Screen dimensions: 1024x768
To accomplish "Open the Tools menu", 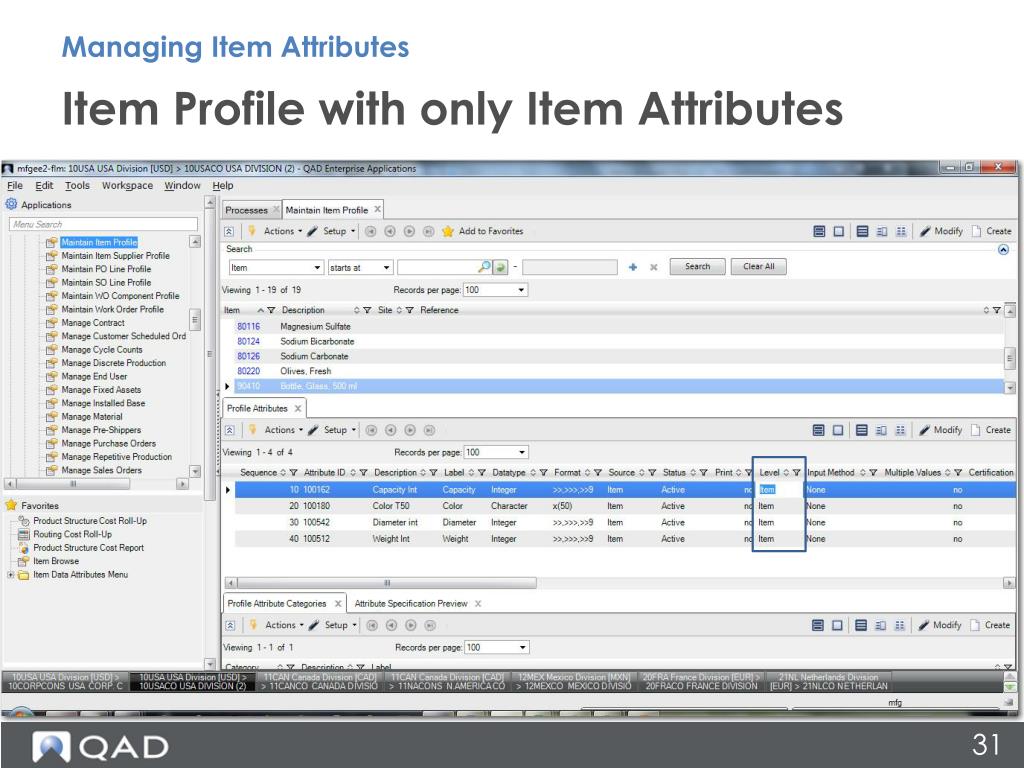I will pos(77,185).
